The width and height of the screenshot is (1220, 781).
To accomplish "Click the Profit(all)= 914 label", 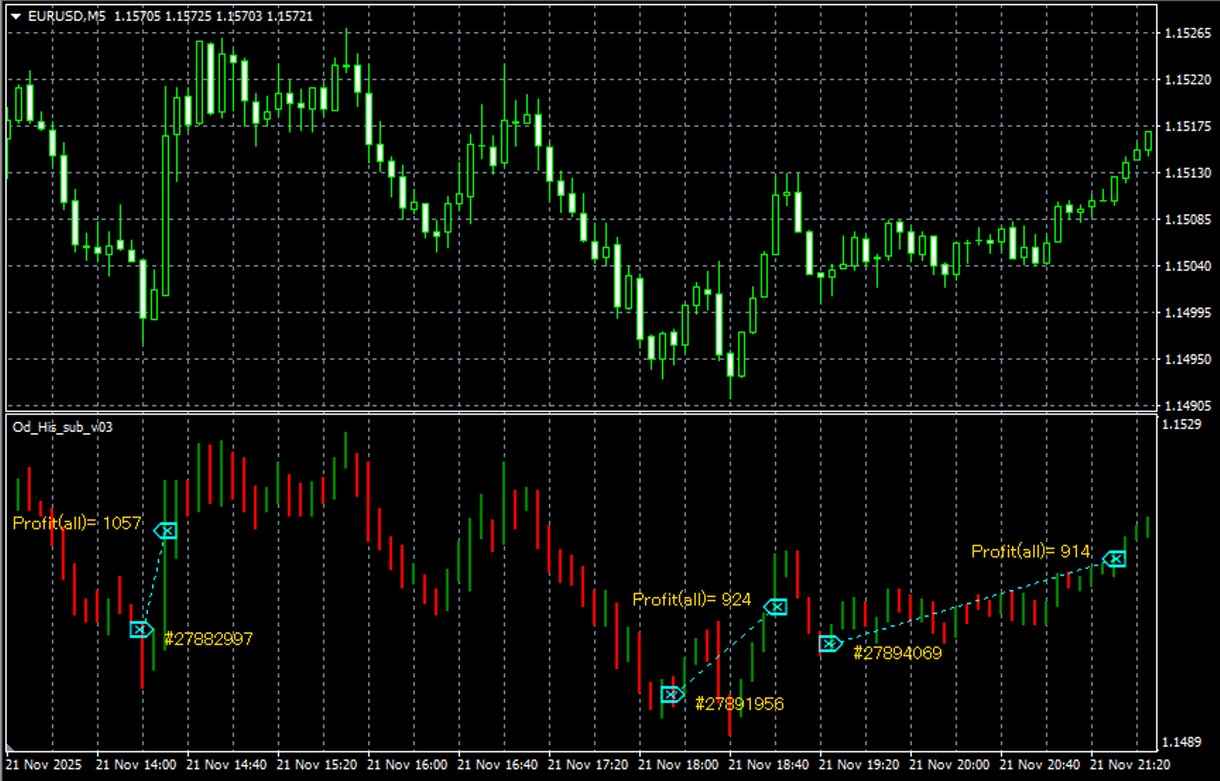I will point(1031,550).
